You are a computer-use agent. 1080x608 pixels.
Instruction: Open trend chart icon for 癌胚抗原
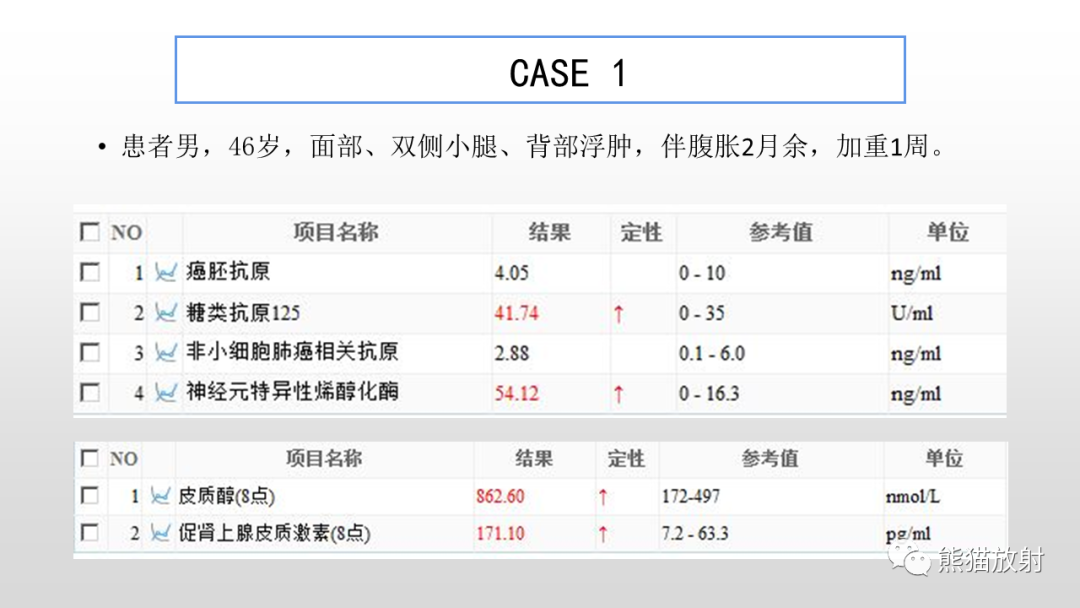click(165, 273)
